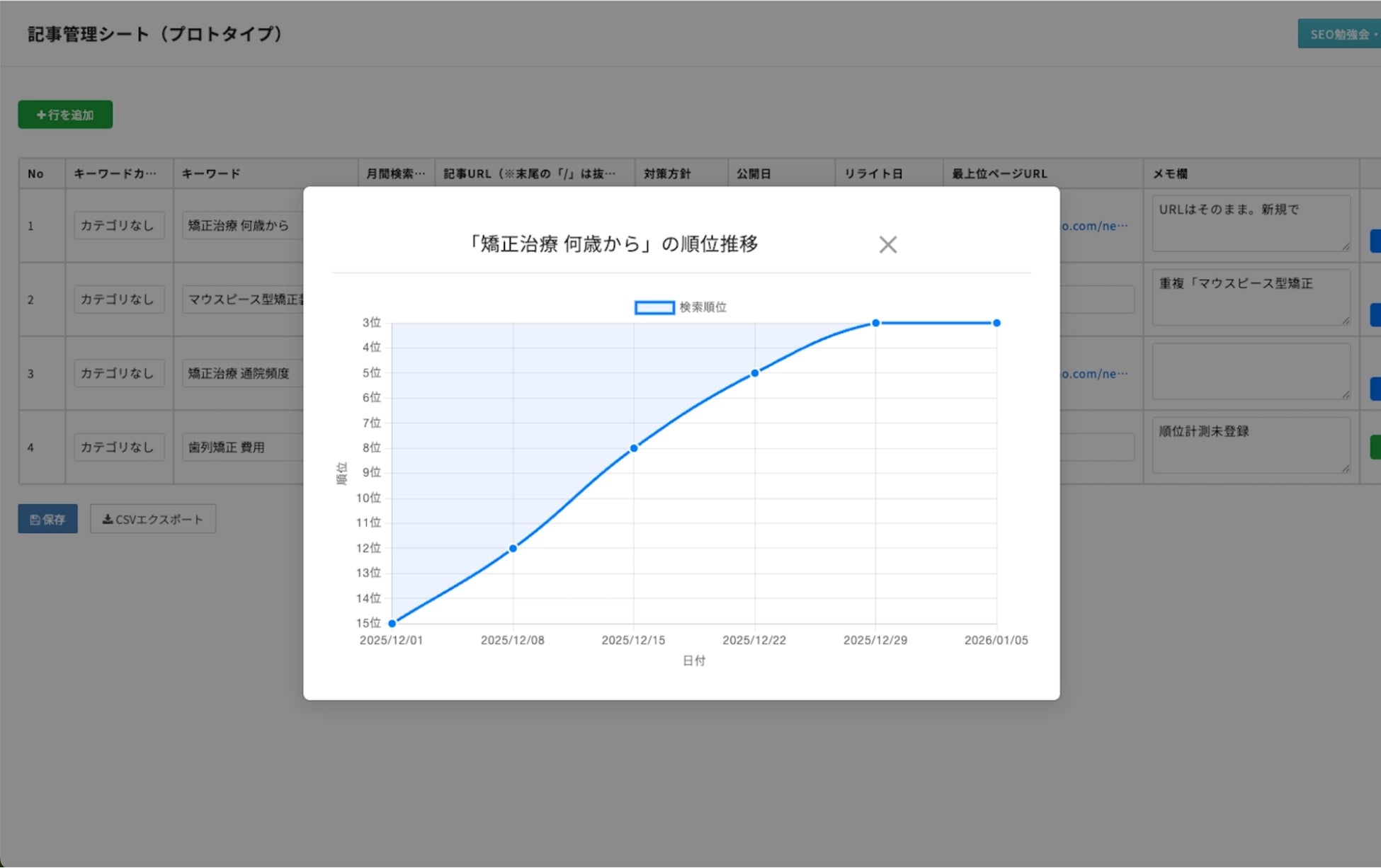Open row 2 カテゴリなし dropdown
This screenshot has height=868, width=1381.
pos(118,299)
